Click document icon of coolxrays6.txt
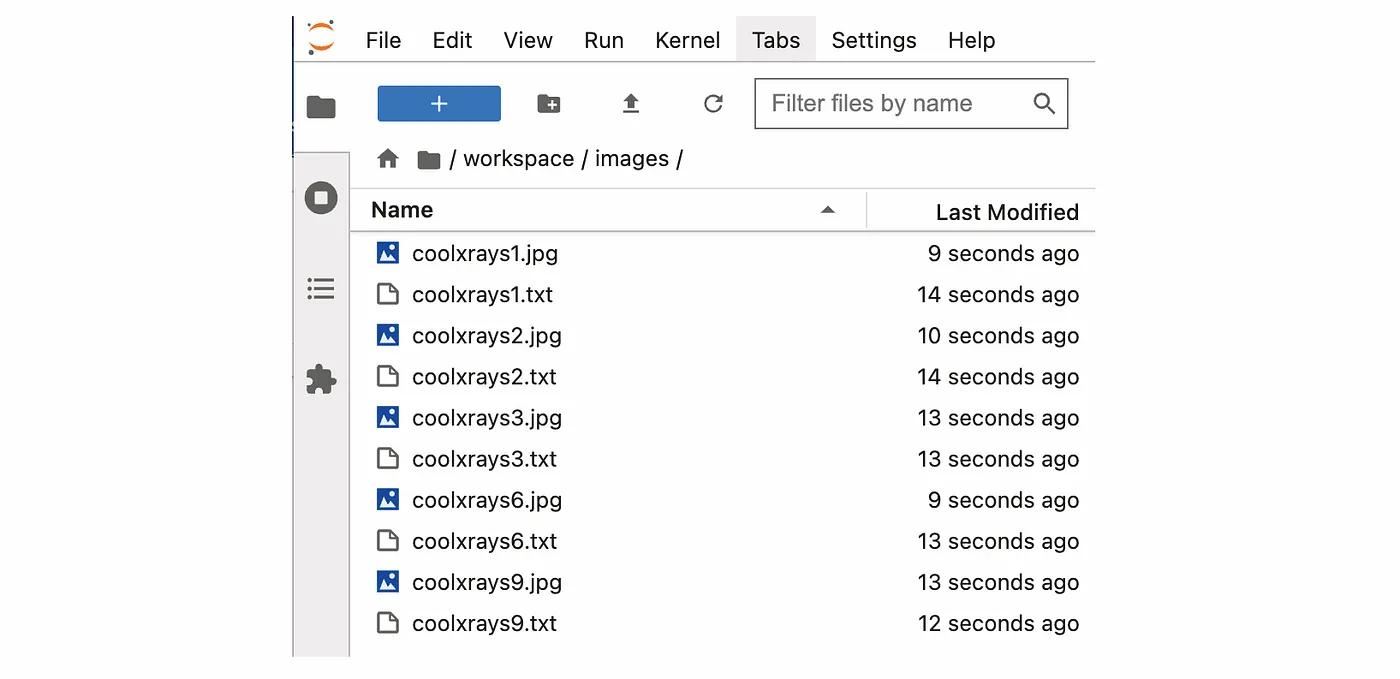Image resolution: width=1400 pixels, height=679 pixels. click(x=387, y=540)
